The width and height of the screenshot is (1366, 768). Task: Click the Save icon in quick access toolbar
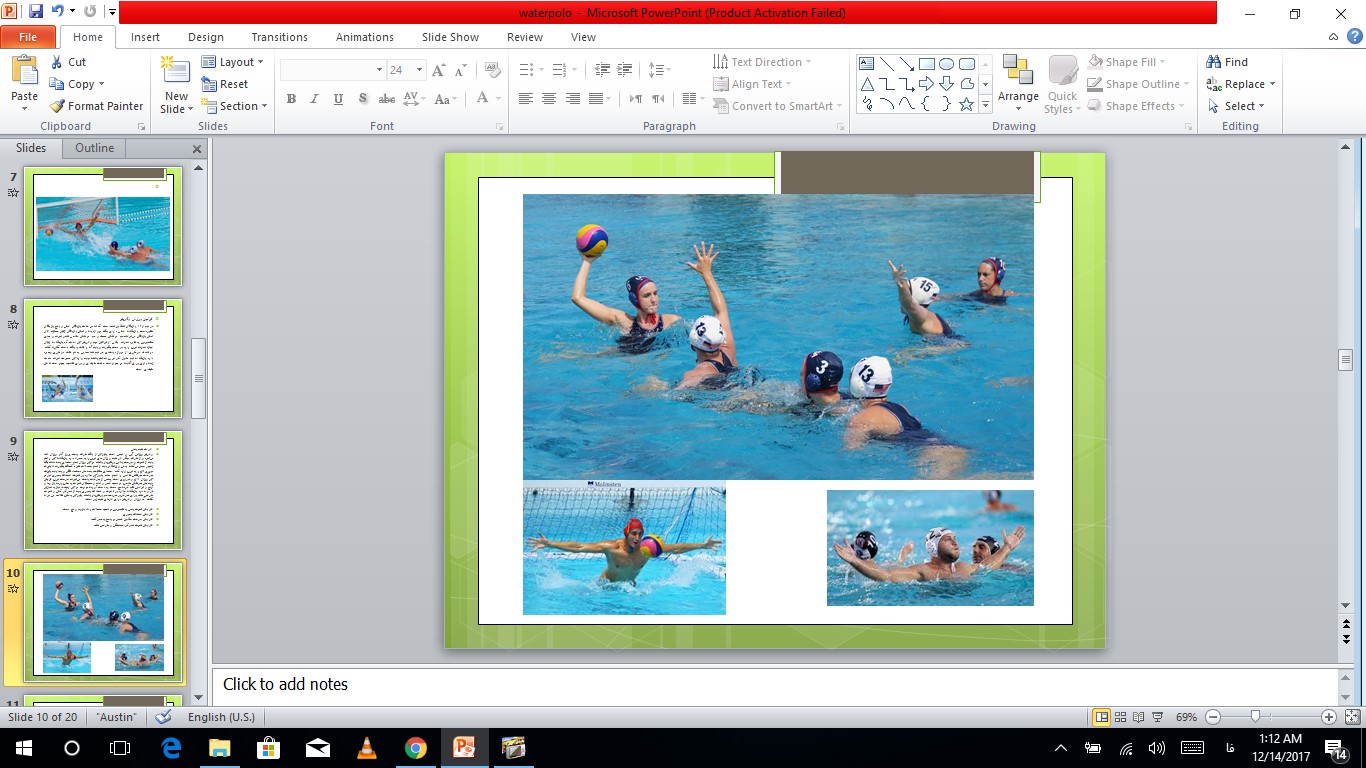click(36, 12)
